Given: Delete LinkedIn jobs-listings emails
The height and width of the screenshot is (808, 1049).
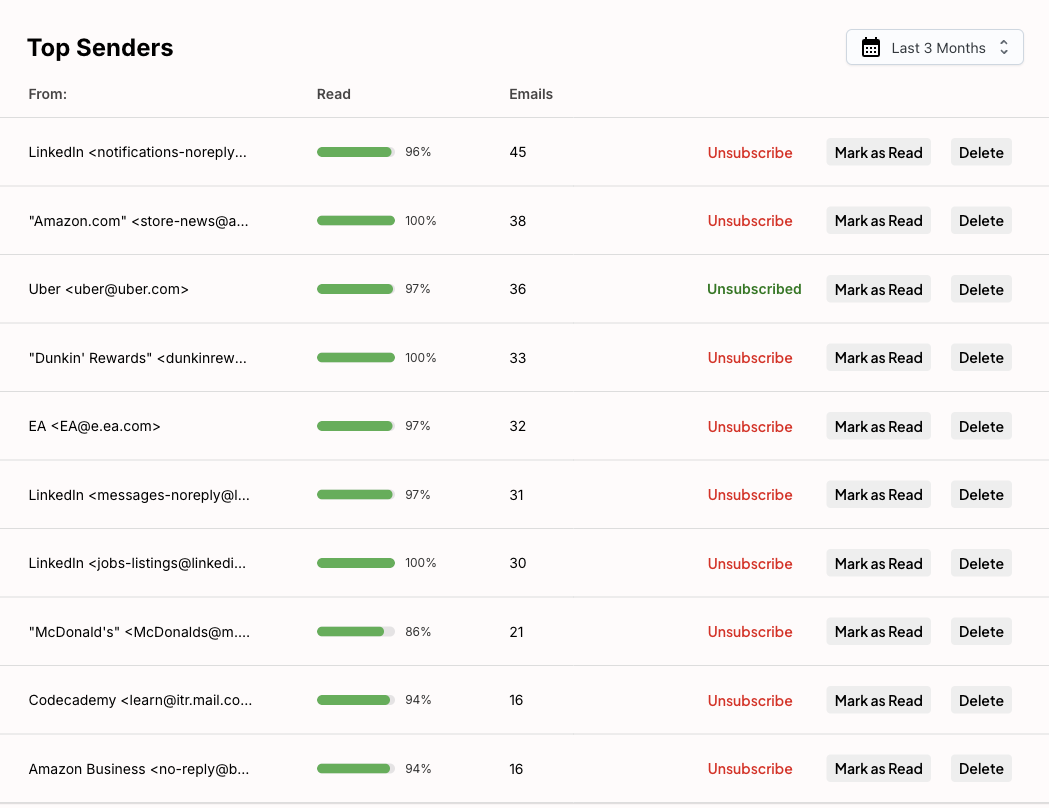Looking at the screenshot, I should click(981, 564).
